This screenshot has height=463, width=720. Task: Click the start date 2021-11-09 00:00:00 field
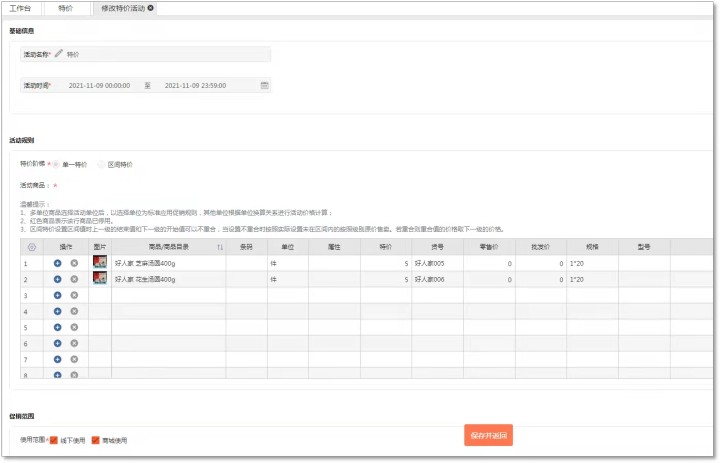(99, 86)
